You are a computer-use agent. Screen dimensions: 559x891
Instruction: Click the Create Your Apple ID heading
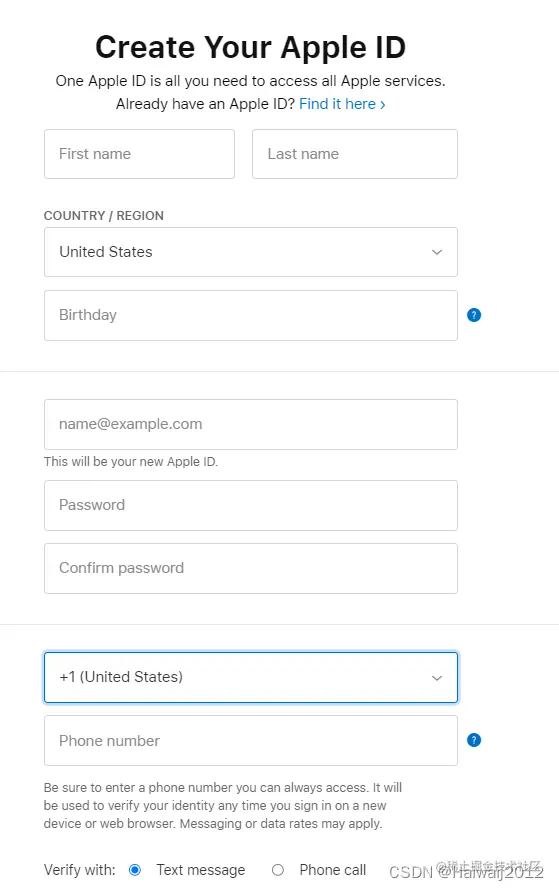pos(251,47)
